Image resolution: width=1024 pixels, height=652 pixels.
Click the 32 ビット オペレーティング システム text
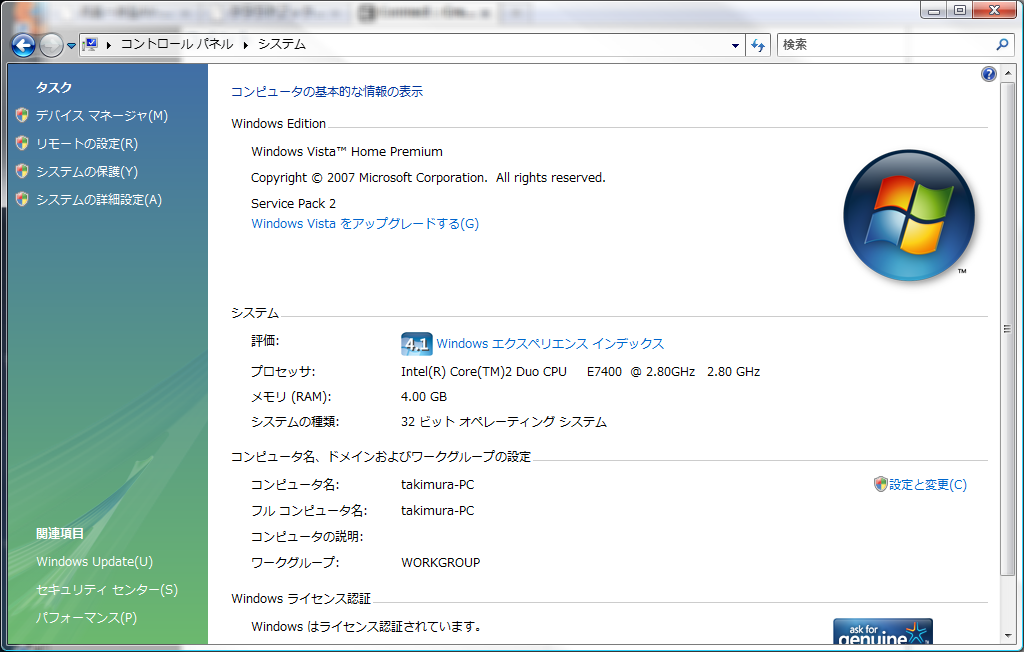(504, 422)
